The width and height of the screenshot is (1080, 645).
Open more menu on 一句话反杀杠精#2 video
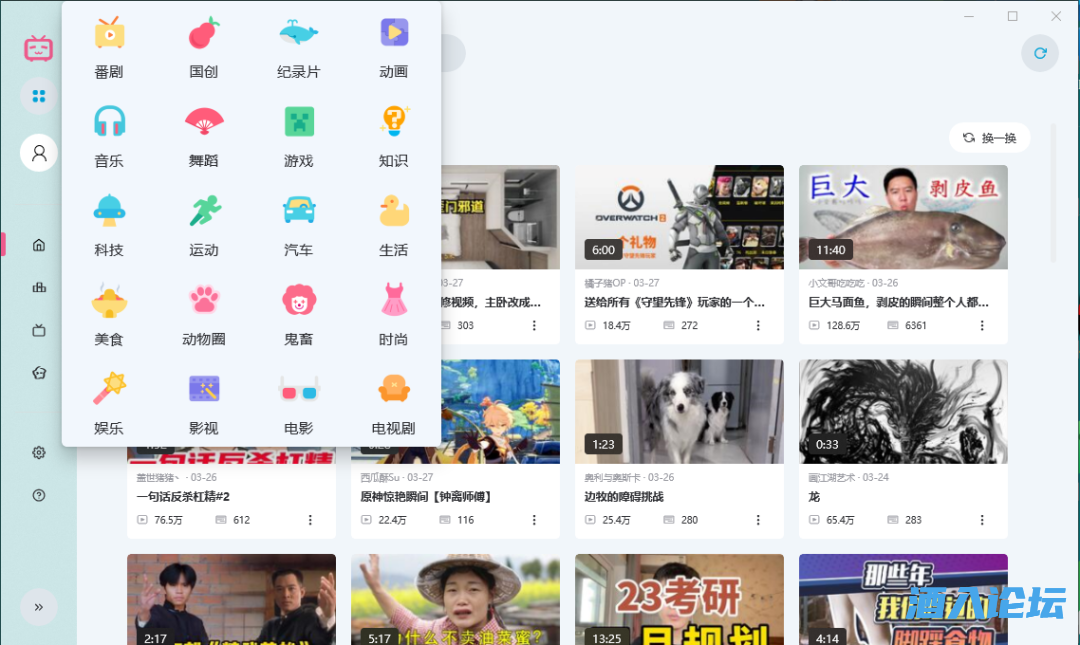click(309, 520)
